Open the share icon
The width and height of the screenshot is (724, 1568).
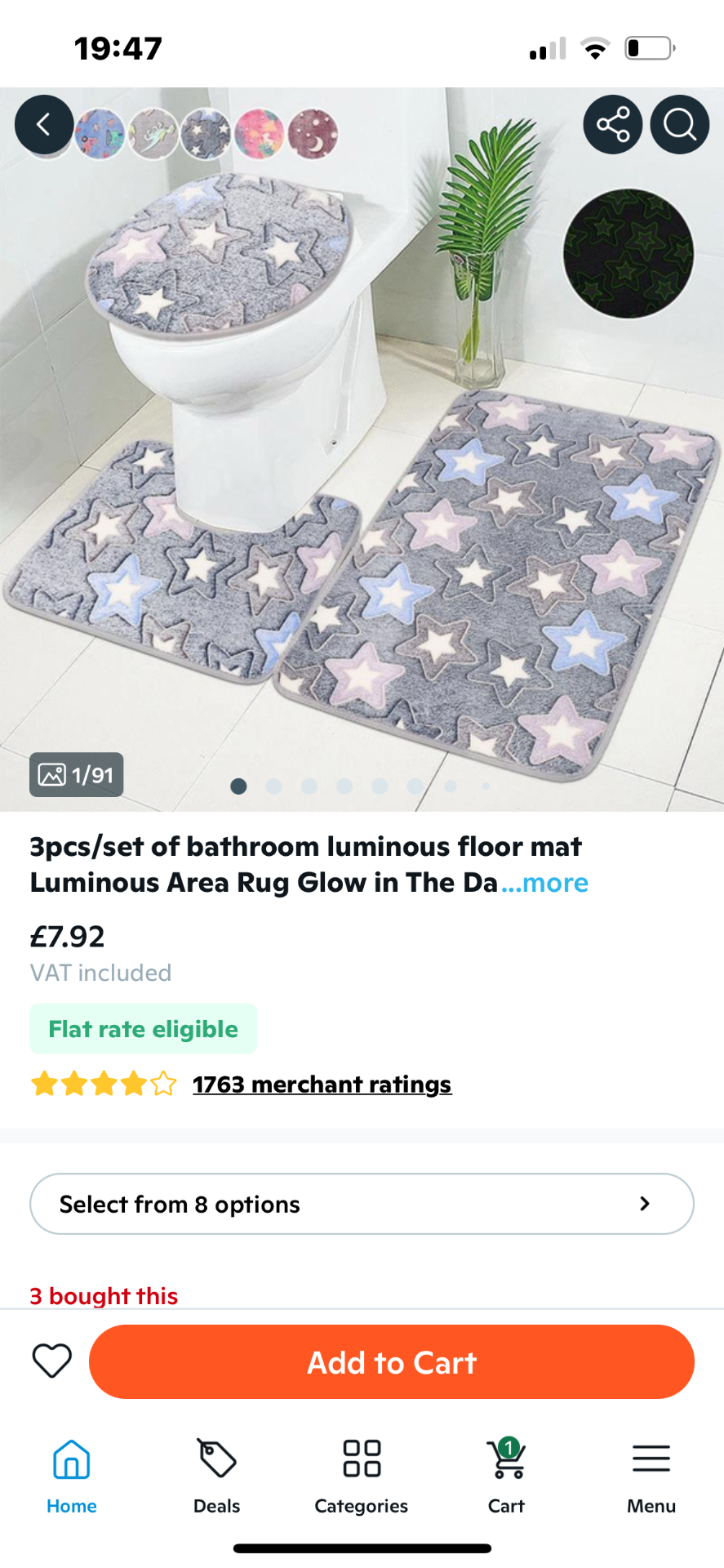pyautogui.click(x=613, y=125)
